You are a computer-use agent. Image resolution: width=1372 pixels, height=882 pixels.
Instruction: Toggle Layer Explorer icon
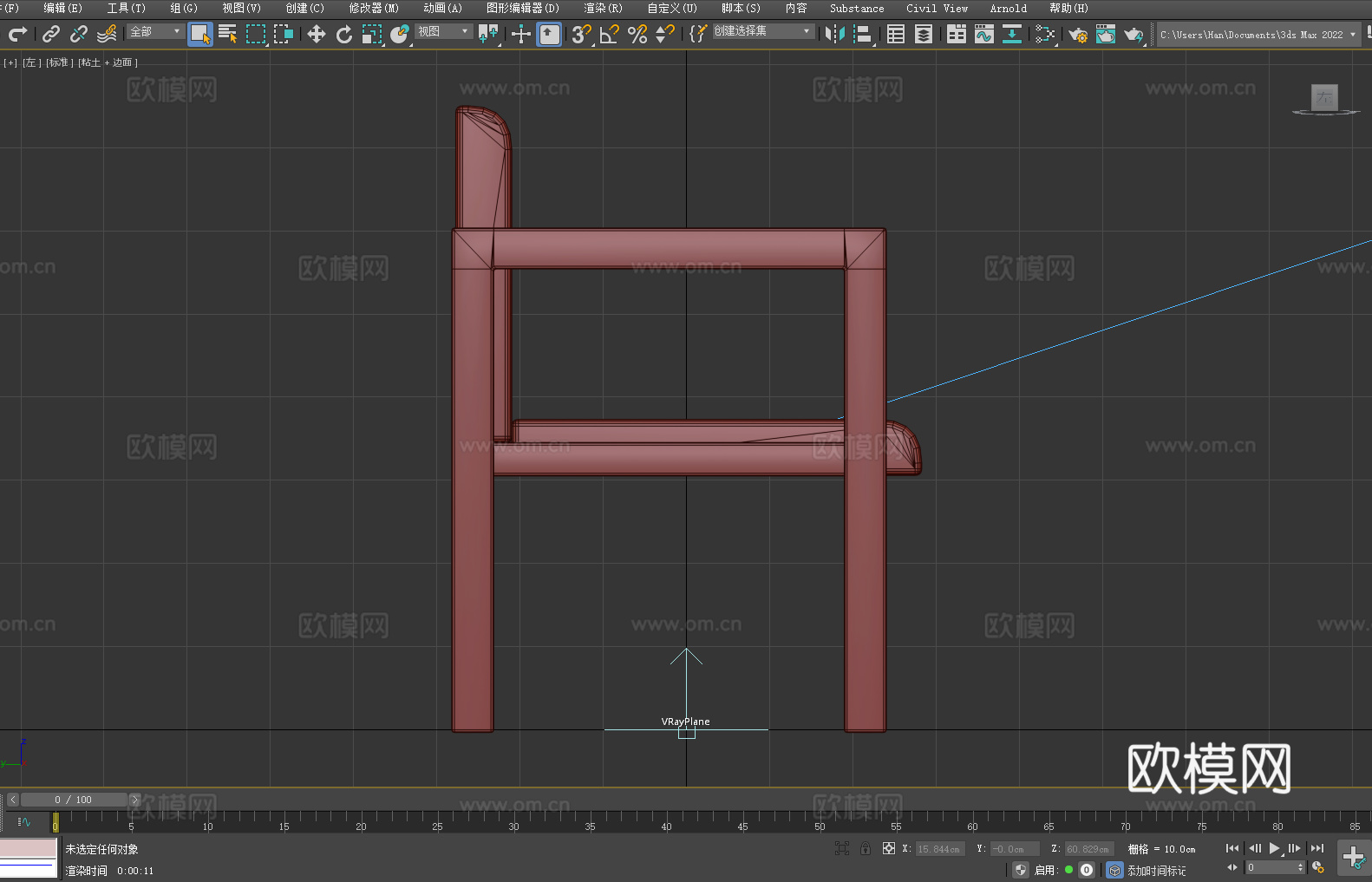tap(924, 34)
